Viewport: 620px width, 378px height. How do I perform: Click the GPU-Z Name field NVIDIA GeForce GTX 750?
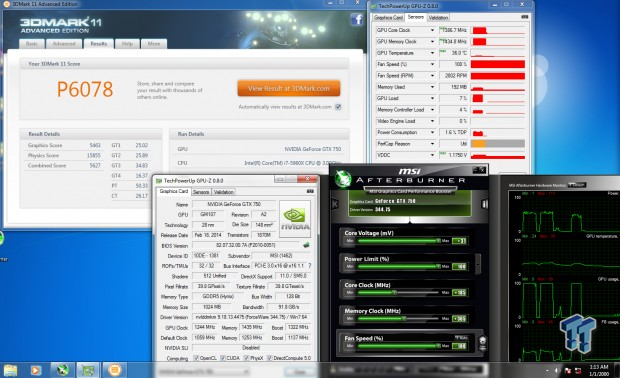coord(234,204)
